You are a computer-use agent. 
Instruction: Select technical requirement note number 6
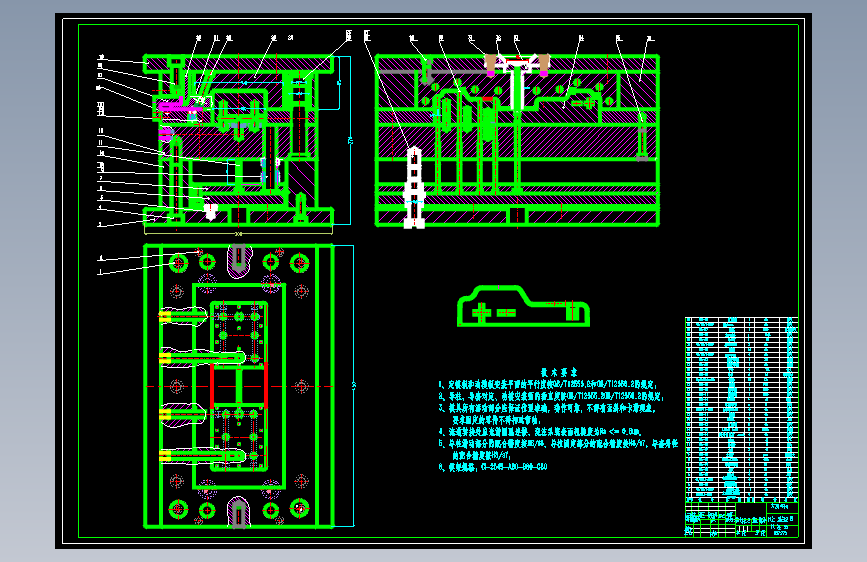pos(493,467)
